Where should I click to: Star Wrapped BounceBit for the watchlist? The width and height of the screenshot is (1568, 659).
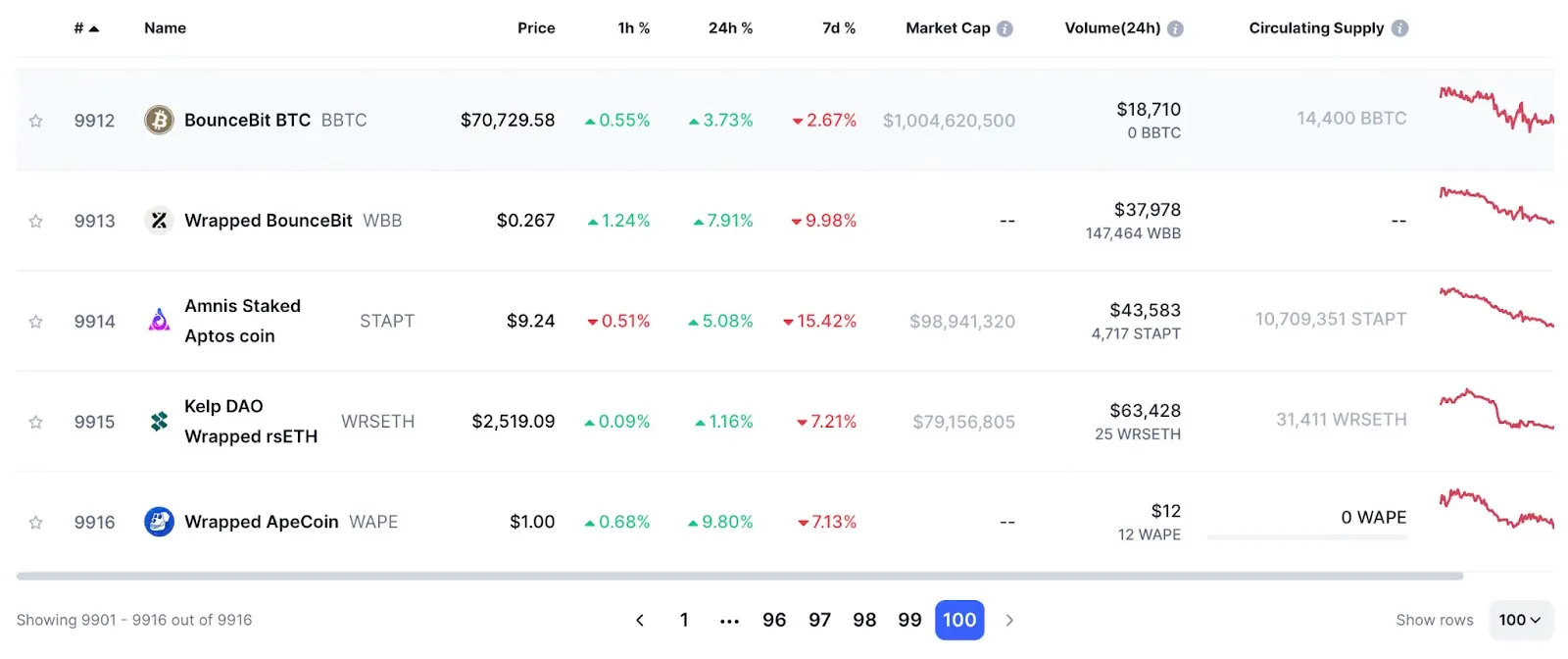click(x=35, y=221)
